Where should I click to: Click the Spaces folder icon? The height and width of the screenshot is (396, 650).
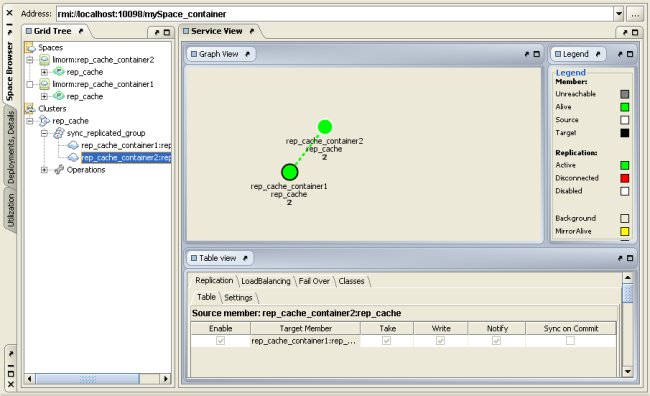tap(30, 48)
